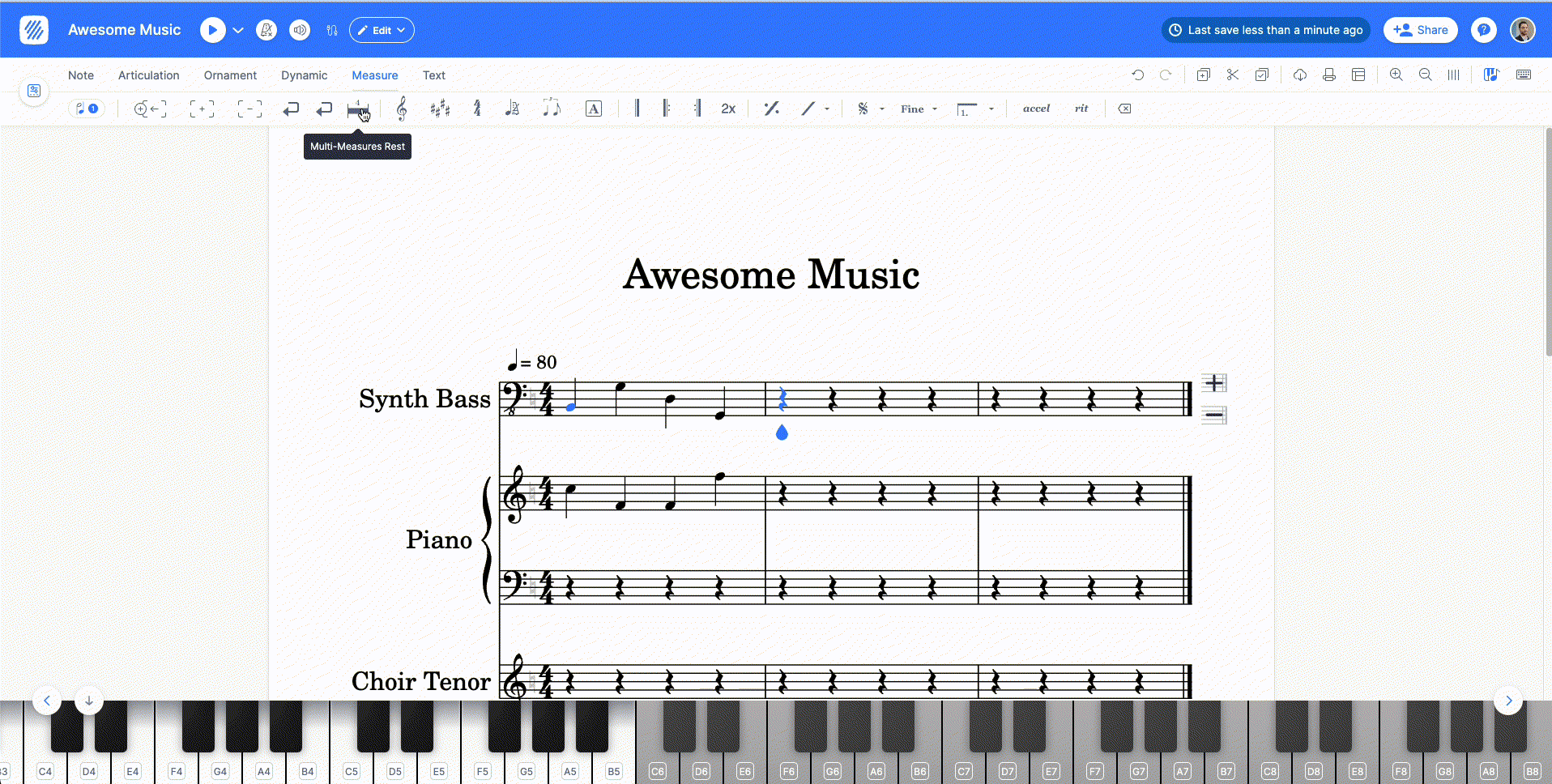Screen dimensions: 1552x784
Task: Insert the accel tempo marking
Action: click(1035, 109)
